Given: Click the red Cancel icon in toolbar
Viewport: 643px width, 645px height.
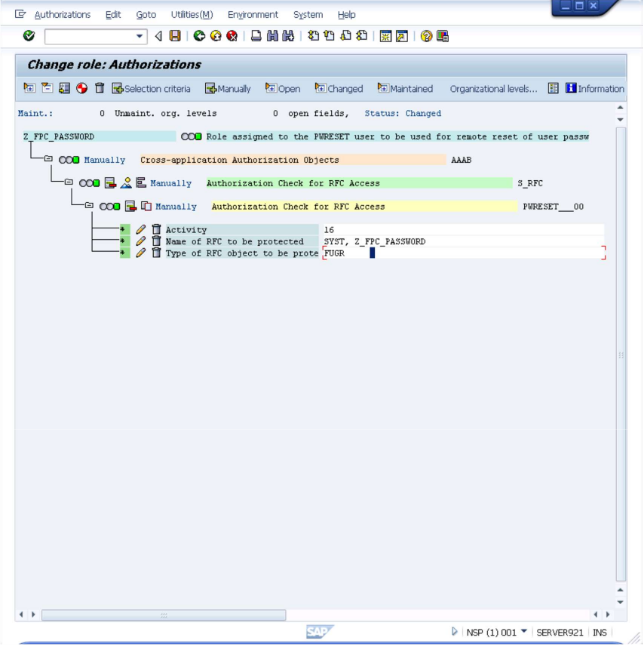Looking at the screenshot, I should pyautogui.click(x=232, y=36).
